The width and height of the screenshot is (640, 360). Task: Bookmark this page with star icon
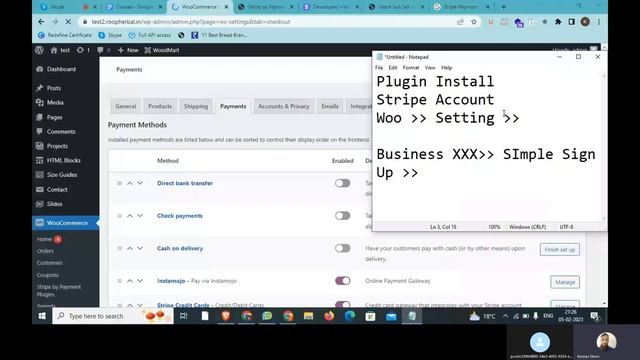click(x=474, y=22)
